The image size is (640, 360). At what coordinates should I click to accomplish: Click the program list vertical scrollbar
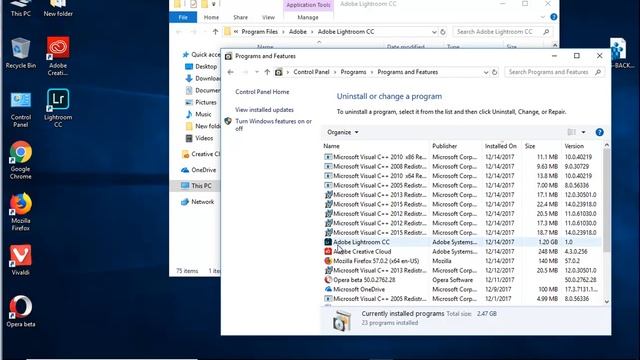point(607,200)
